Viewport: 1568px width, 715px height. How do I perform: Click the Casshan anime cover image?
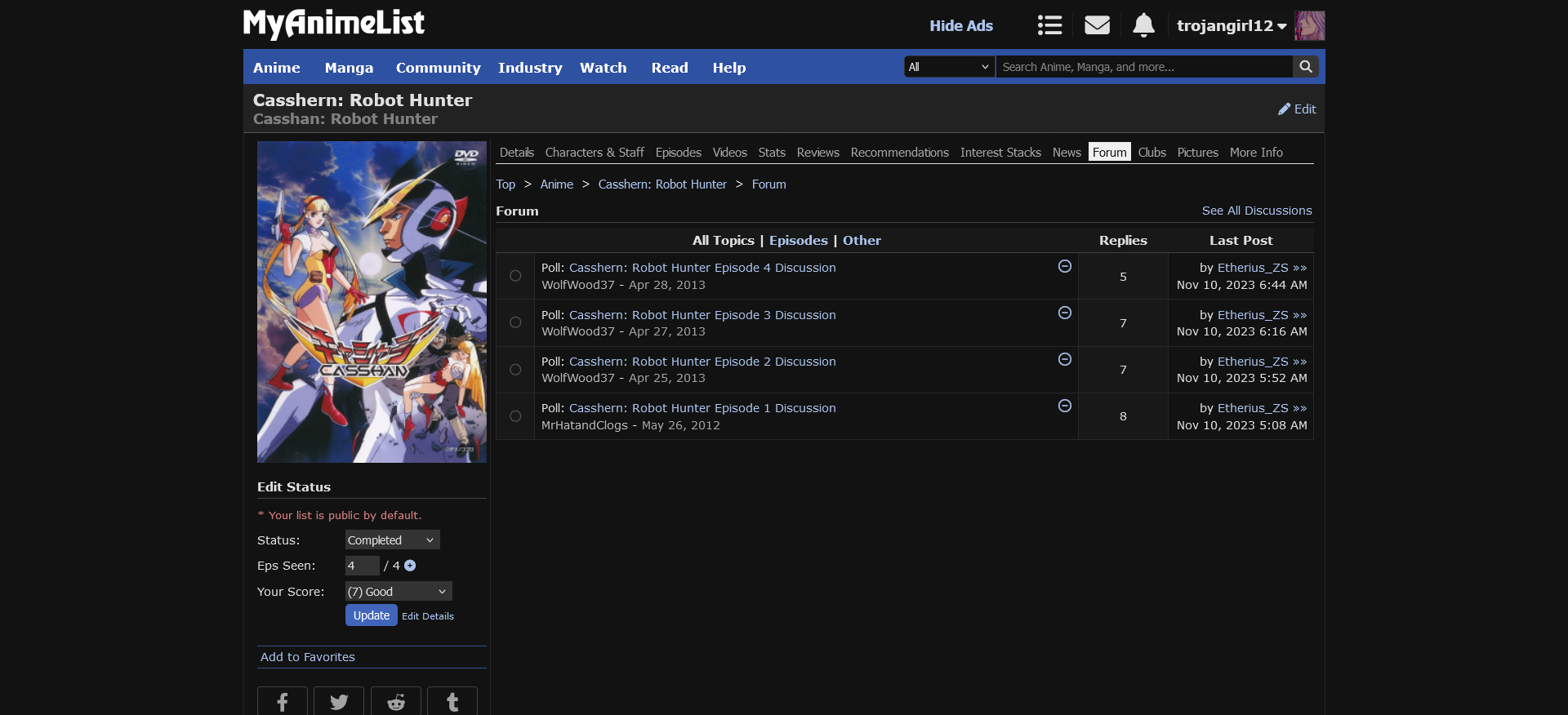point(372,302)
